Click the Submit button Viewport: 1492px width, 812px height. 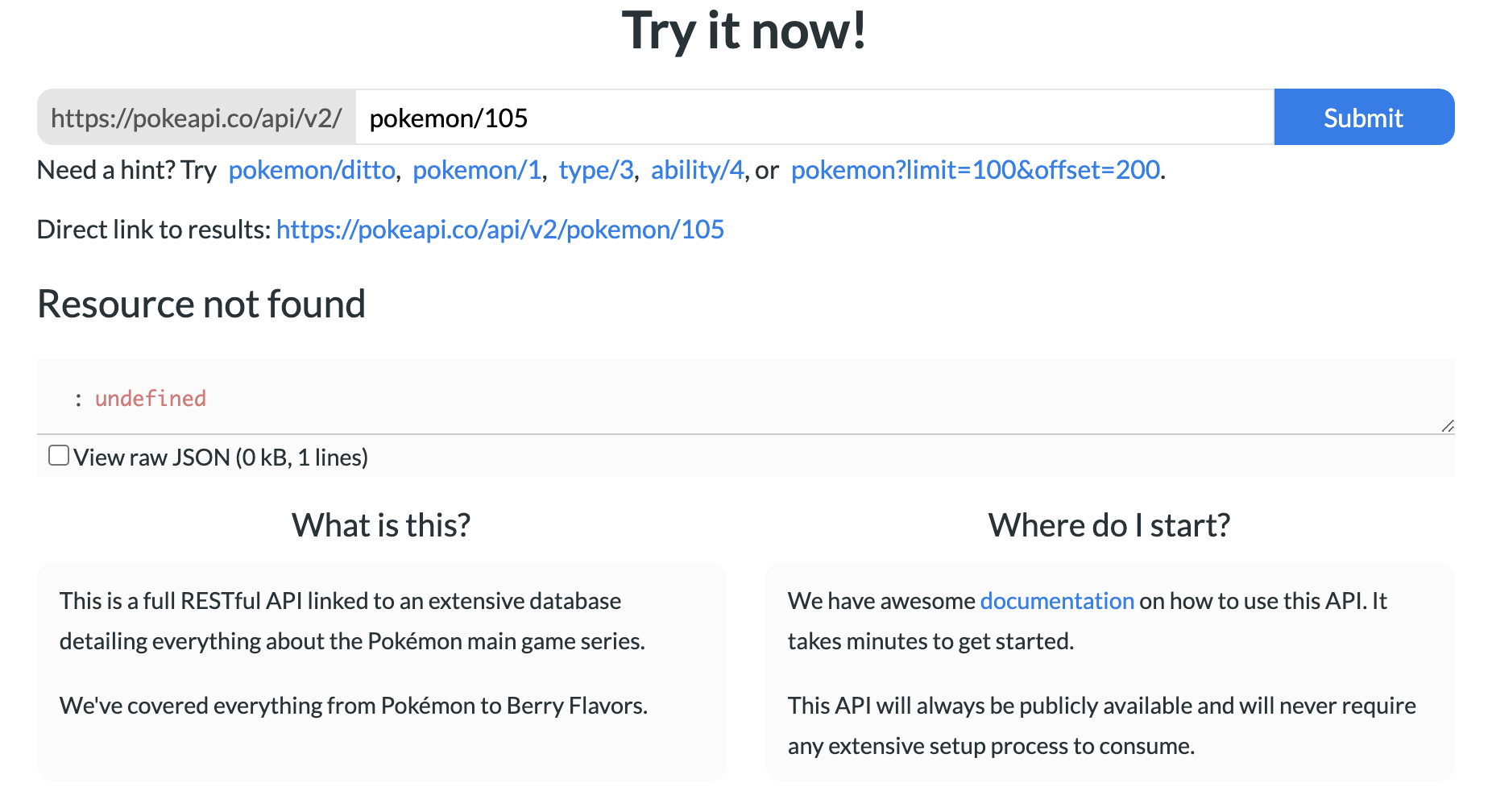click(x=1363, y=118)
